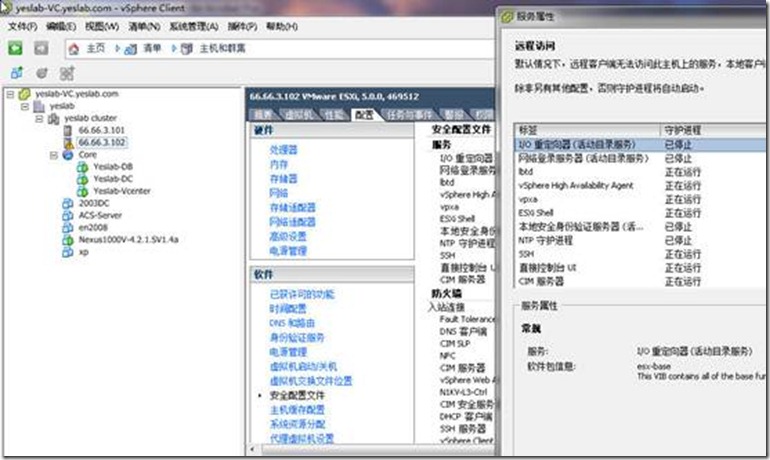Select host 66.66.3.101 in the tree

(102, 130)
